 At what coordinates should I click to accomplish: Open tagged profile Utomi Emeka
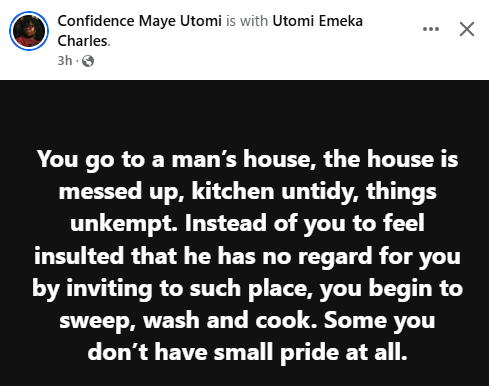[x=317, y=21]
